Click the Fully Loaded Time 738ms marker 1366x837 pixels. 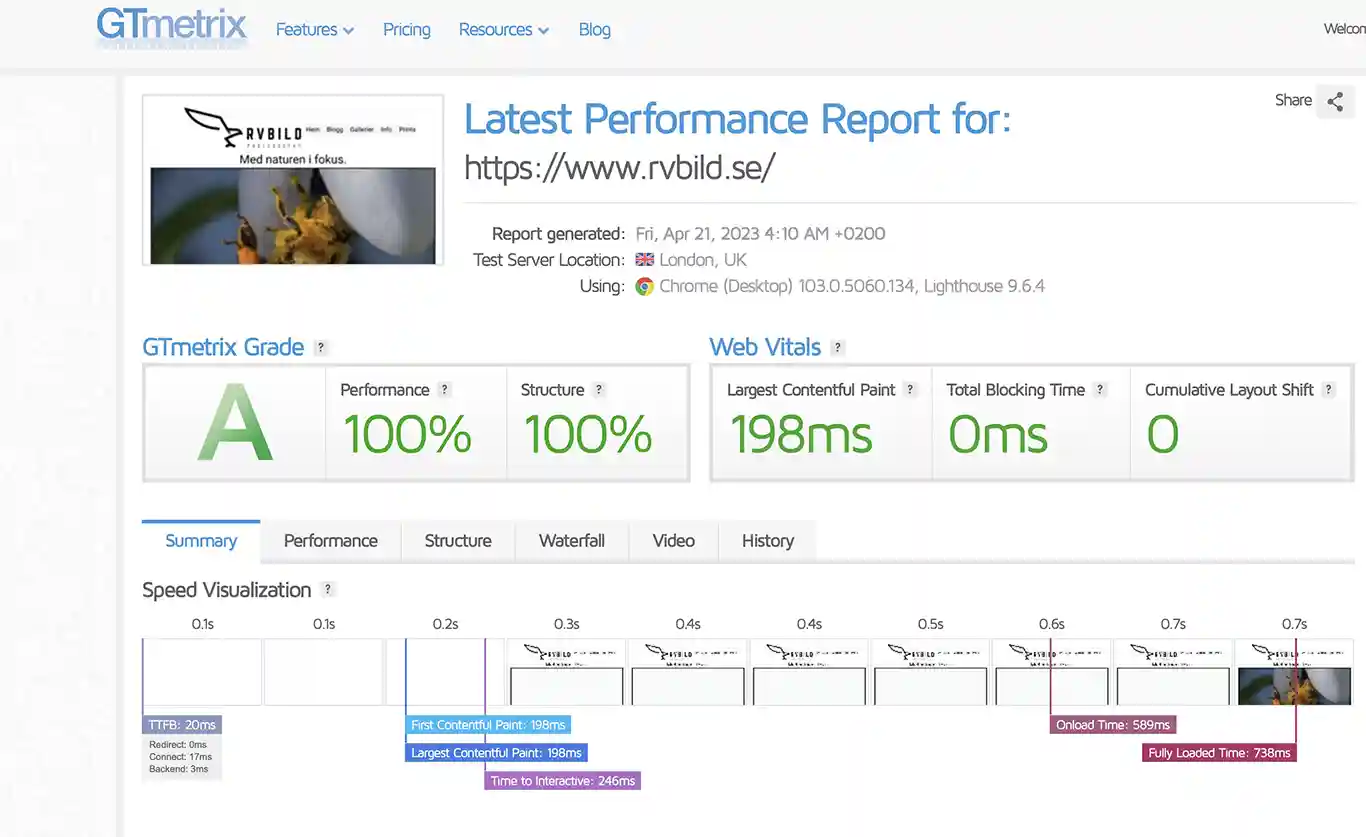(1219, 753)
